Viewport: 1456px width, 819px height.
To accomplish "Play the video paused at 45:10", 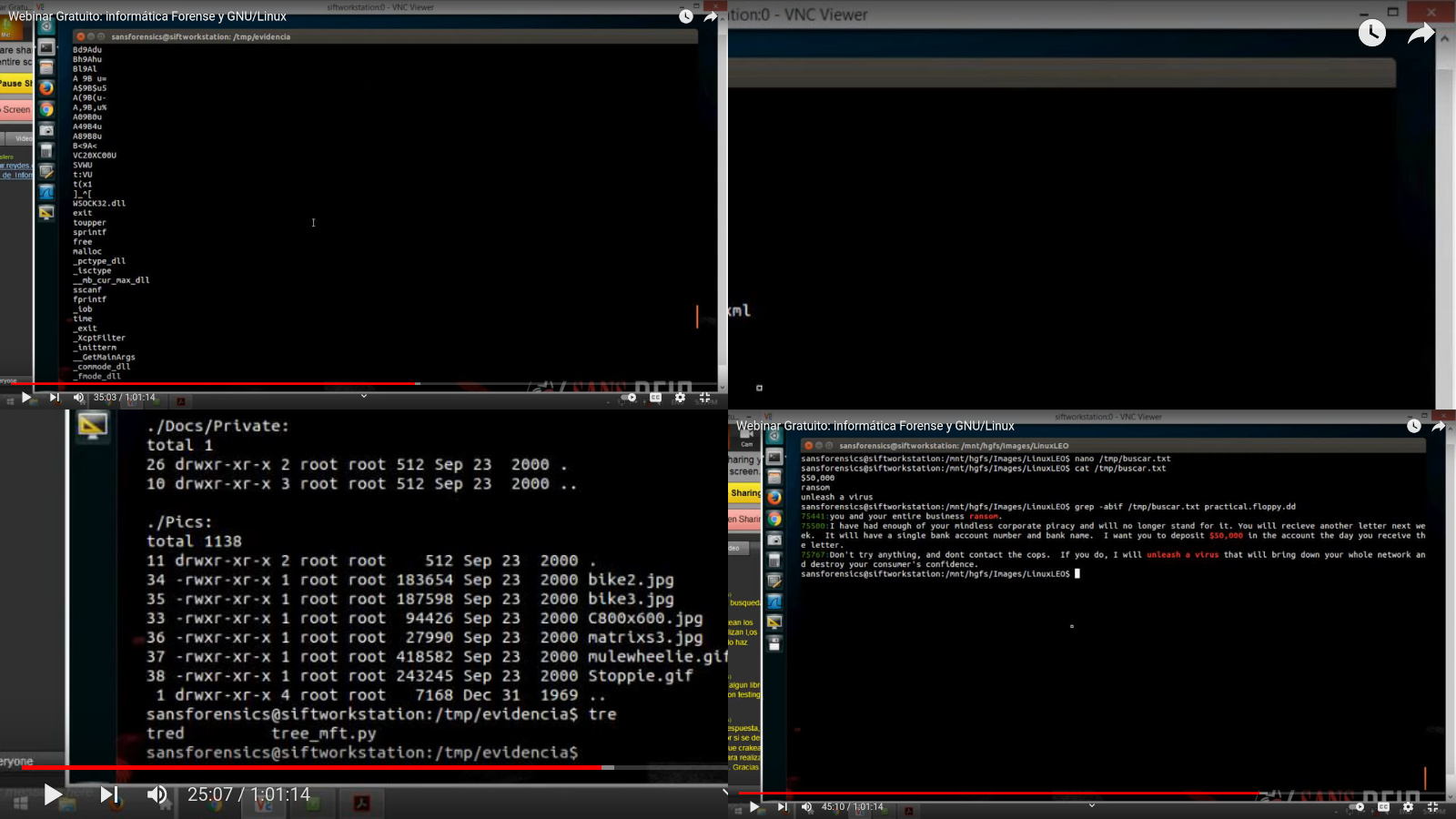I will [x=754, y=807].
